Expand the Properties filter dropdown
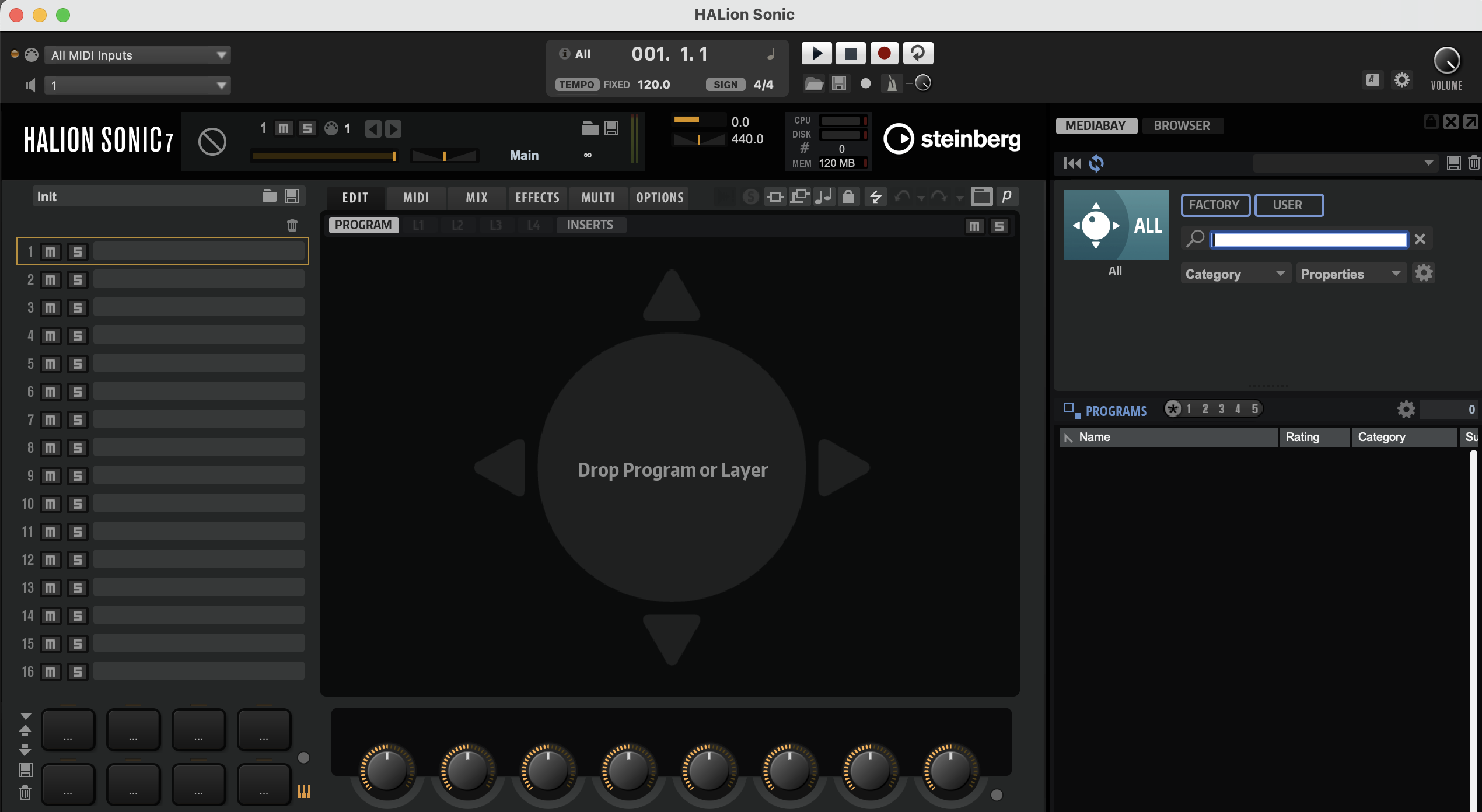This screenshot has width=1482, height=812. [1350, 274]
